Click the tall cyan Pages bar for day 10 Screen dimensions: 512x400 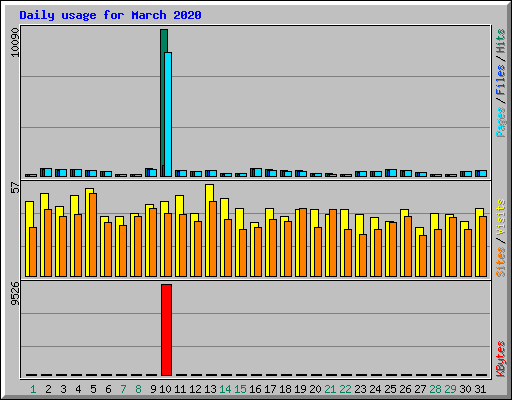click(168, 114)
